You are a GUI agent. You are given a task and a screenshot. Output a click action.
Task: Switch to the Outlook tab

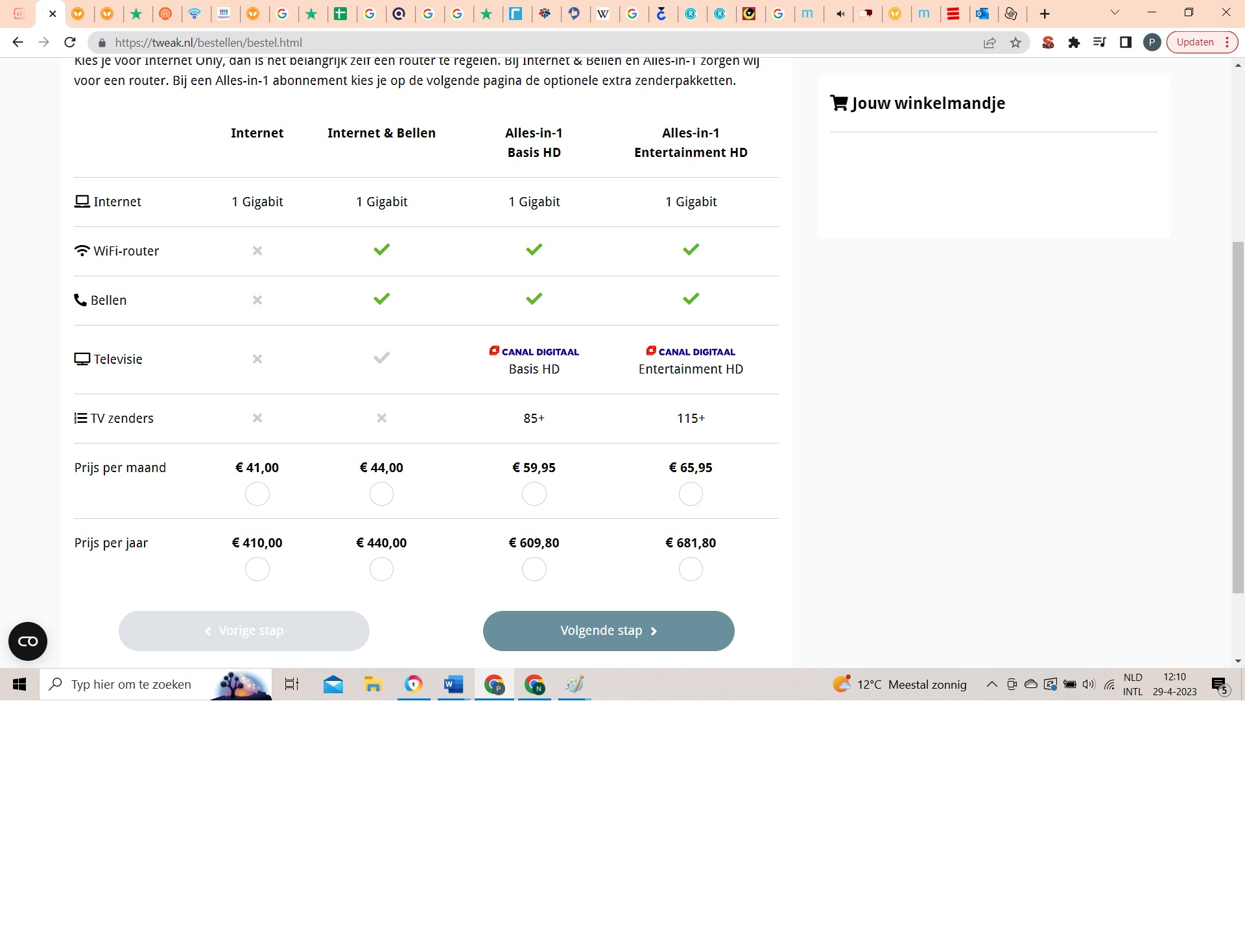(982, 14)
